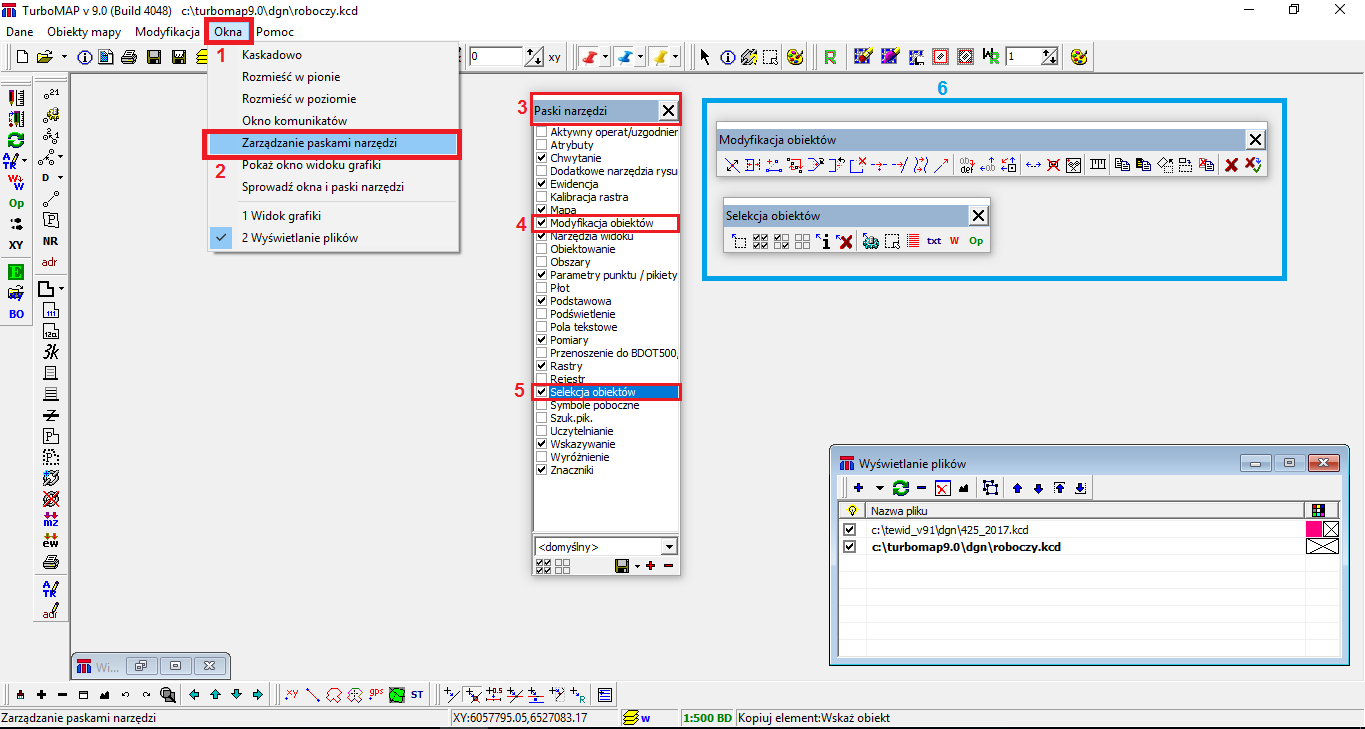The image size is (1365, 729).
Task: Click the yellow pushpin marker icon
Action: pyautogui.click(x=659, y=57)
